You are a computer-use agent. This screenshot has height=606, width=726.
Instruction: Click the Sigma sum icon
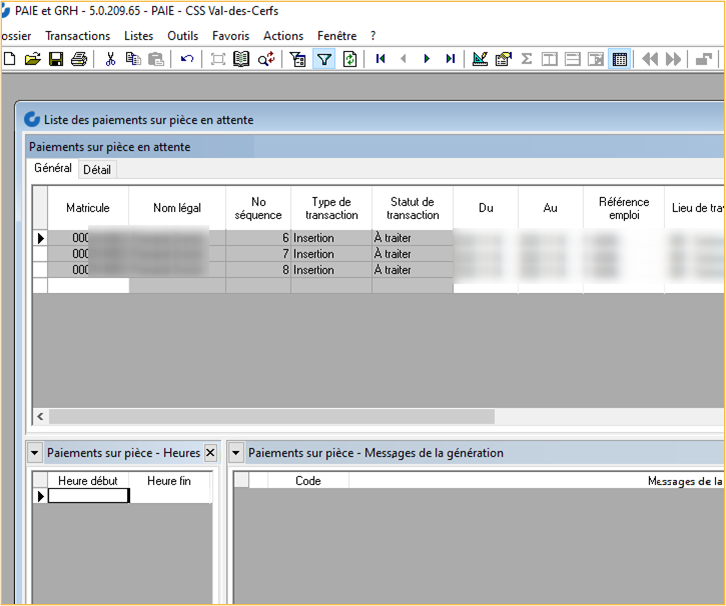click(x=526, y=59)
